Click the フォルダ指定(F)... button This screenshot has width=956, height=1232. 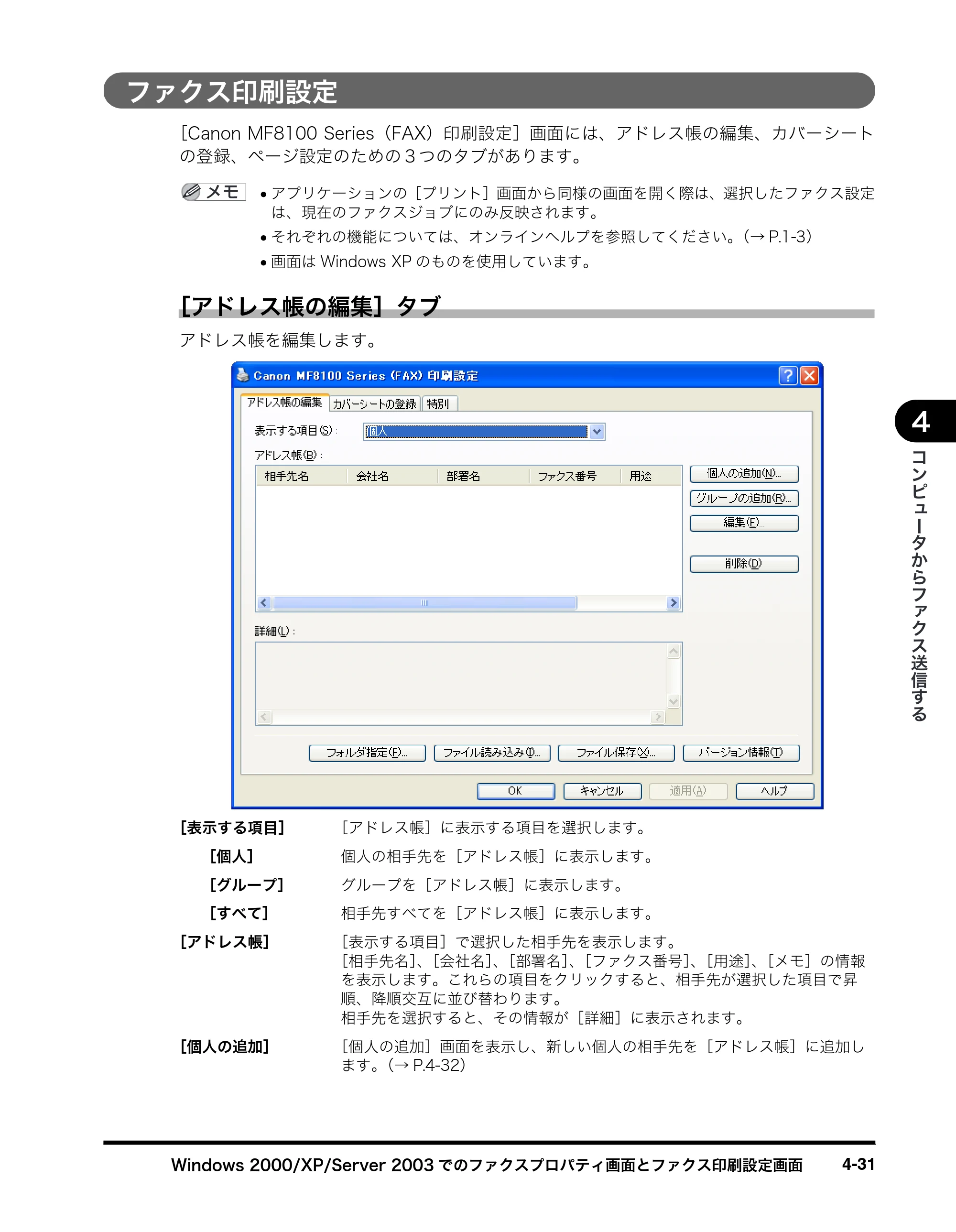[367, 753]
